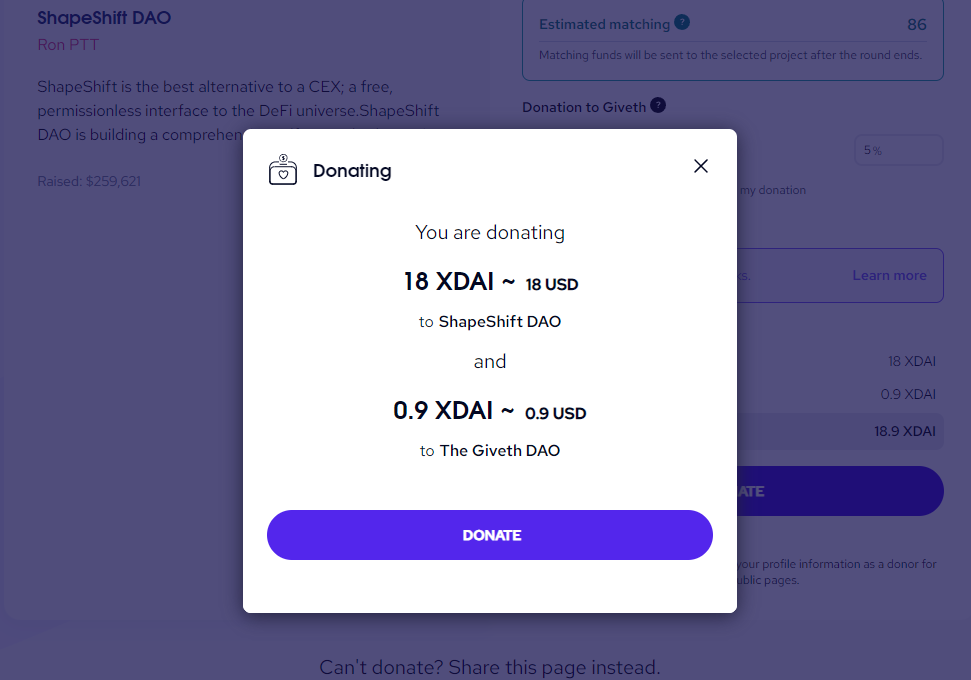Click the ShapeShift DAO recipient name in modal

point(500,321)
